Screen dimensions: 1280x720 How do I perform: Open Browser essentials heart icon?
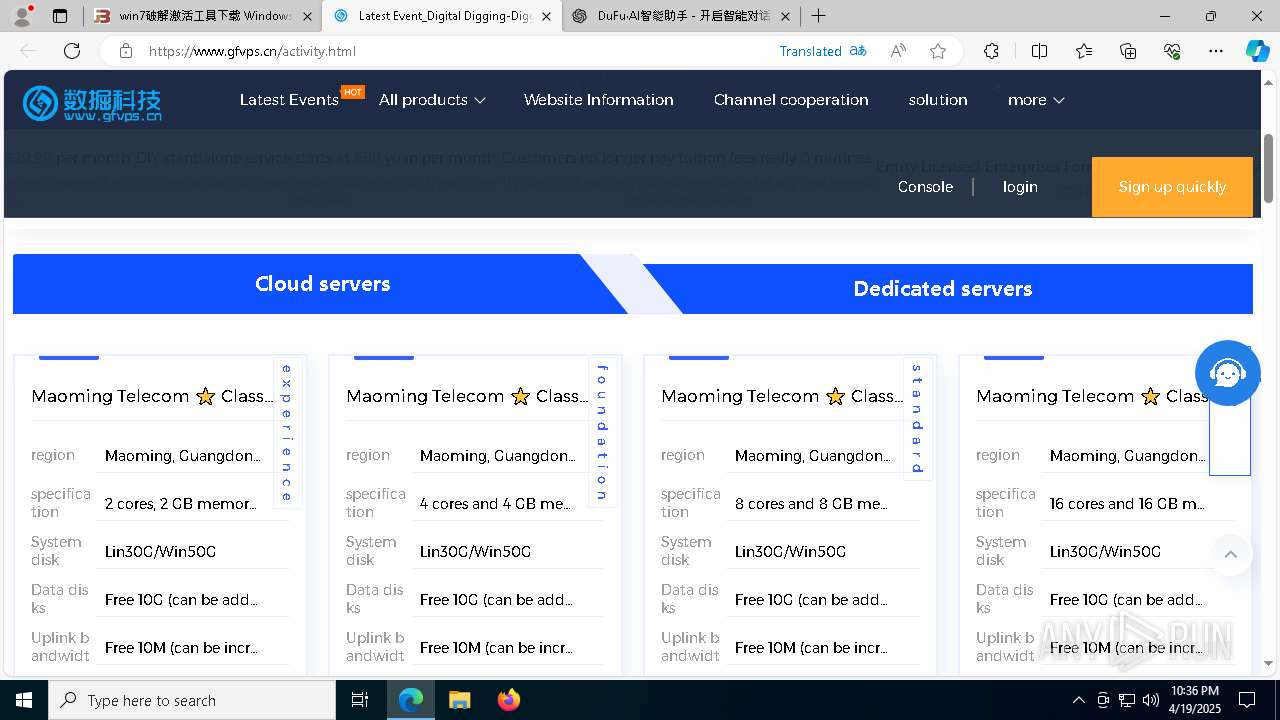tap(1172, 51)
